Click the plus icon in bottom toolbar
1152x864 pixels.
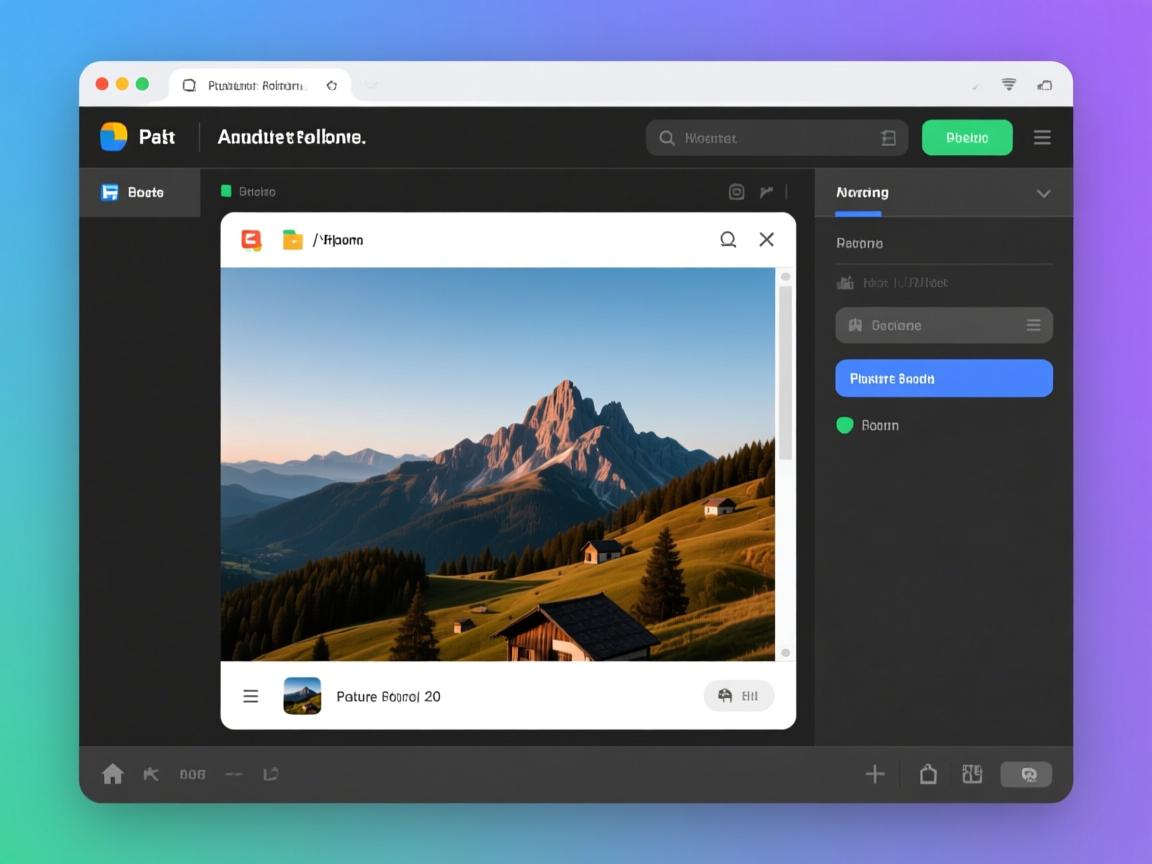[875, 774]
